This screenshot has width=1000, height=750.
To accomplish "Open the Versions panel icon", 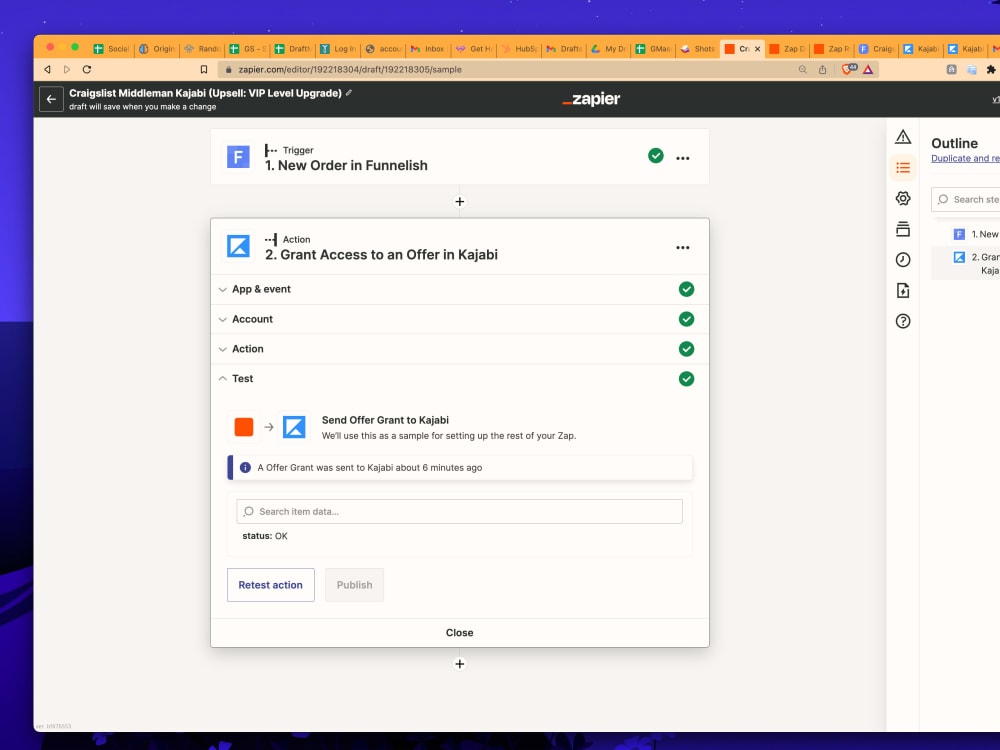I will 903,228.
